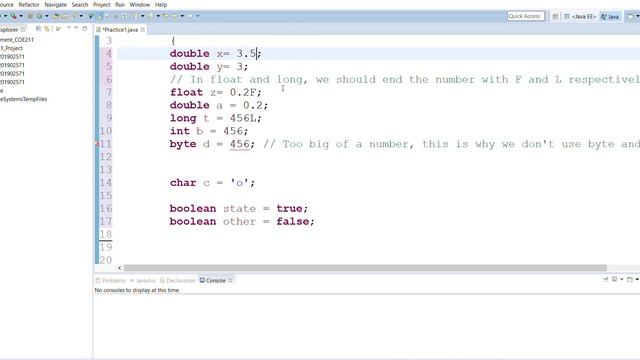Open the Project menu
This screenshot has height=360, width=640.
(x=102, y=4)
